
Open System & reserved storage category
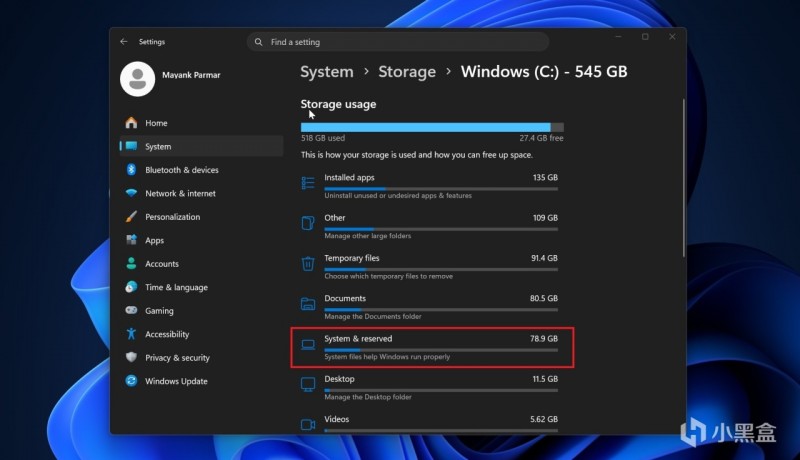point(432,347)
